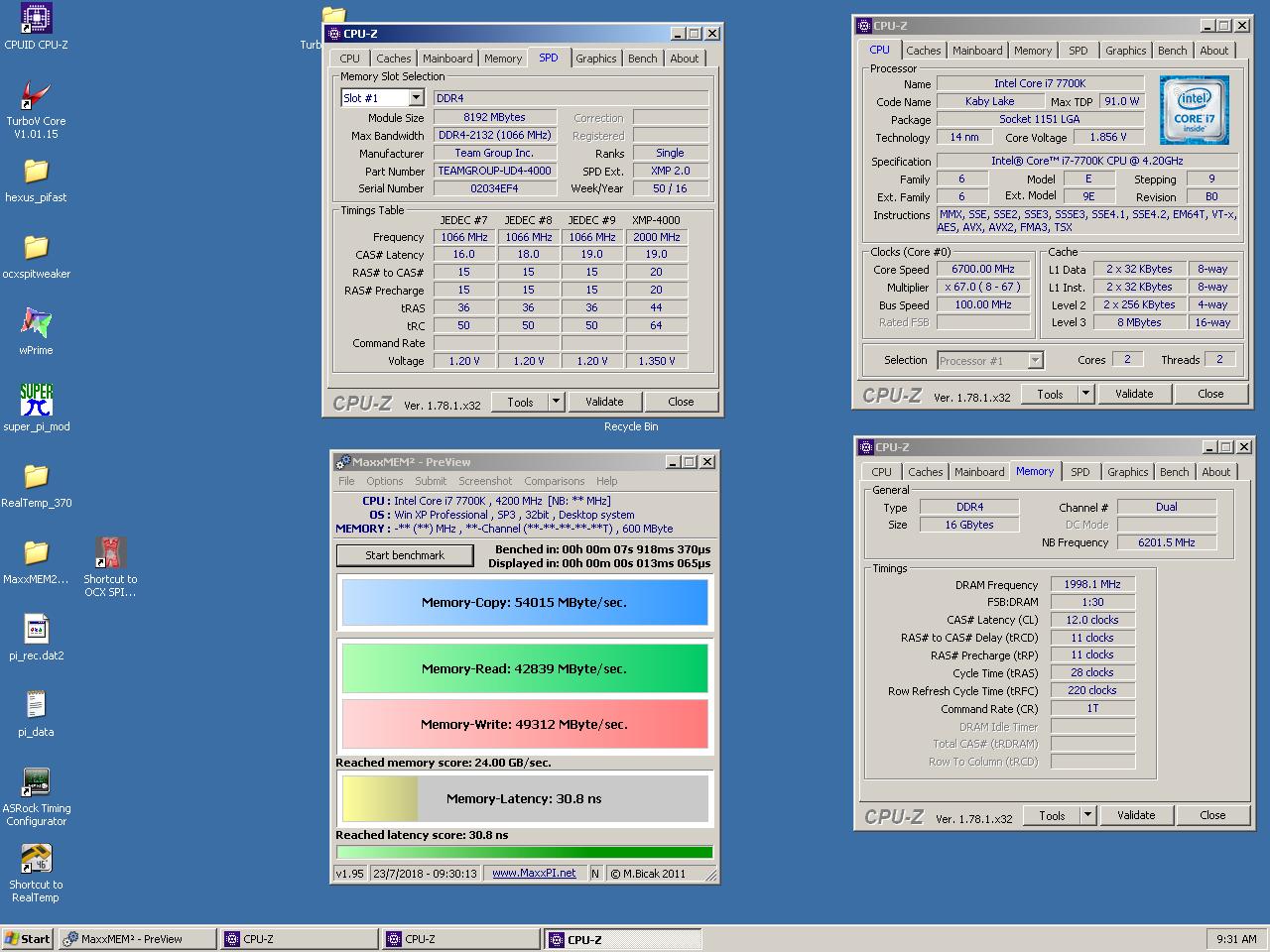Open the Slot #1 dropdown
The width and height of the screenshot is (1270, 952).
tap(416, 98)
